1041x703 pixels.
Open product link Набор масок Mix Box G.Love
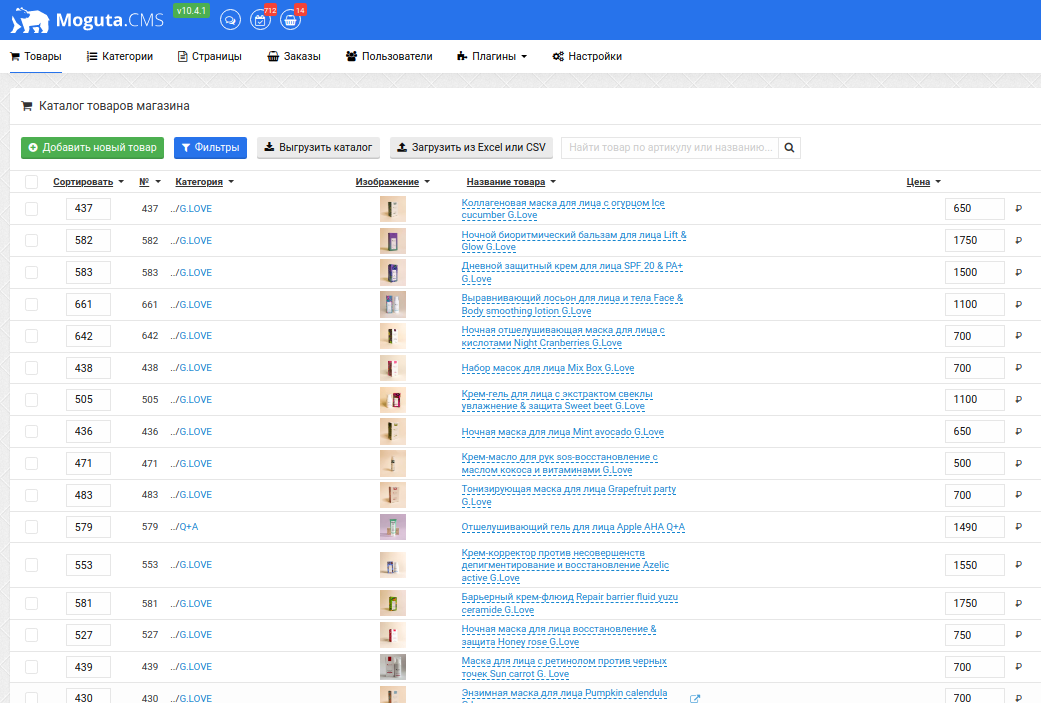point(548,368)
